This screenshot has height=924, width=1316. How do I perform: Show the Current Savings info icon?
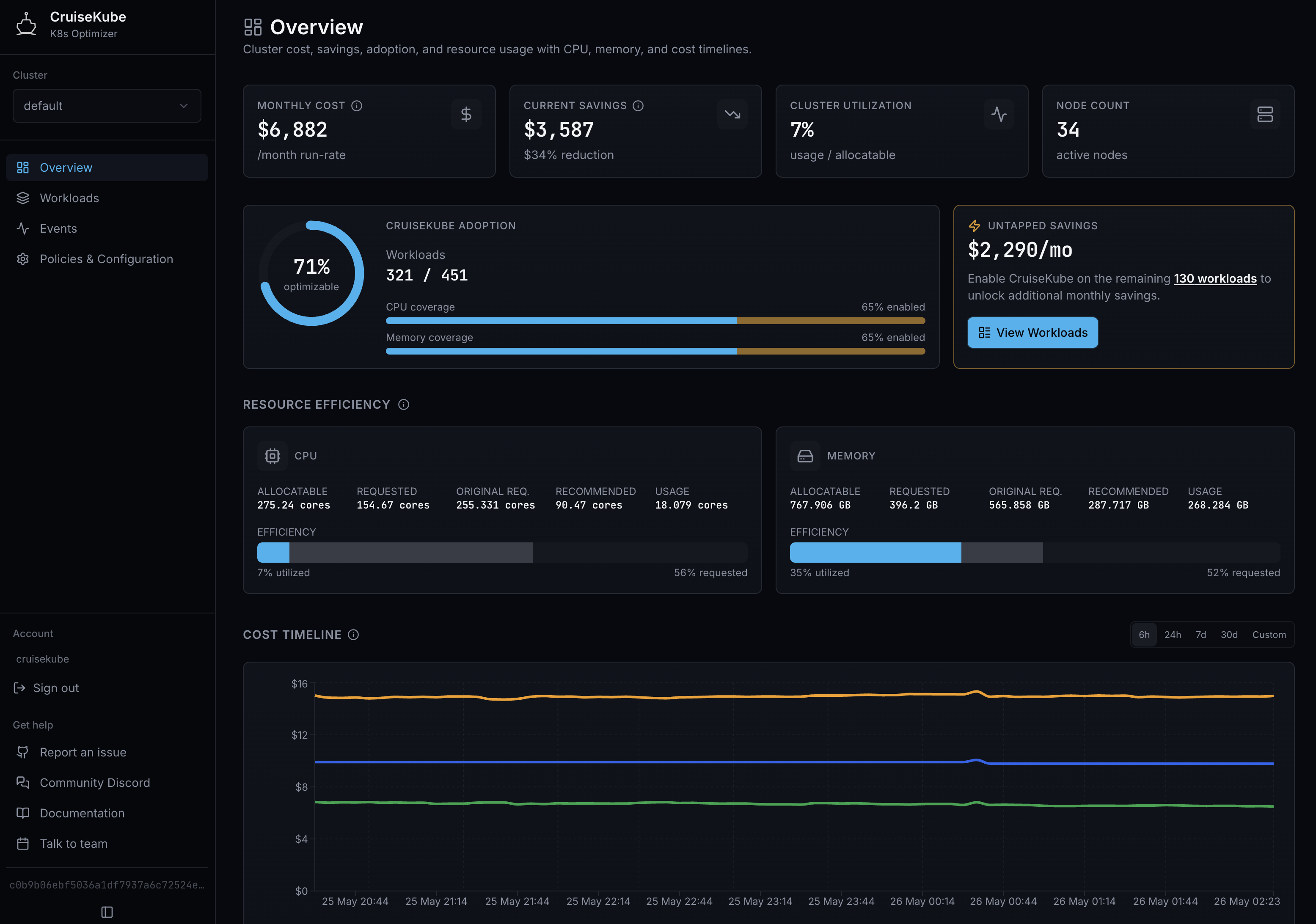638,105
